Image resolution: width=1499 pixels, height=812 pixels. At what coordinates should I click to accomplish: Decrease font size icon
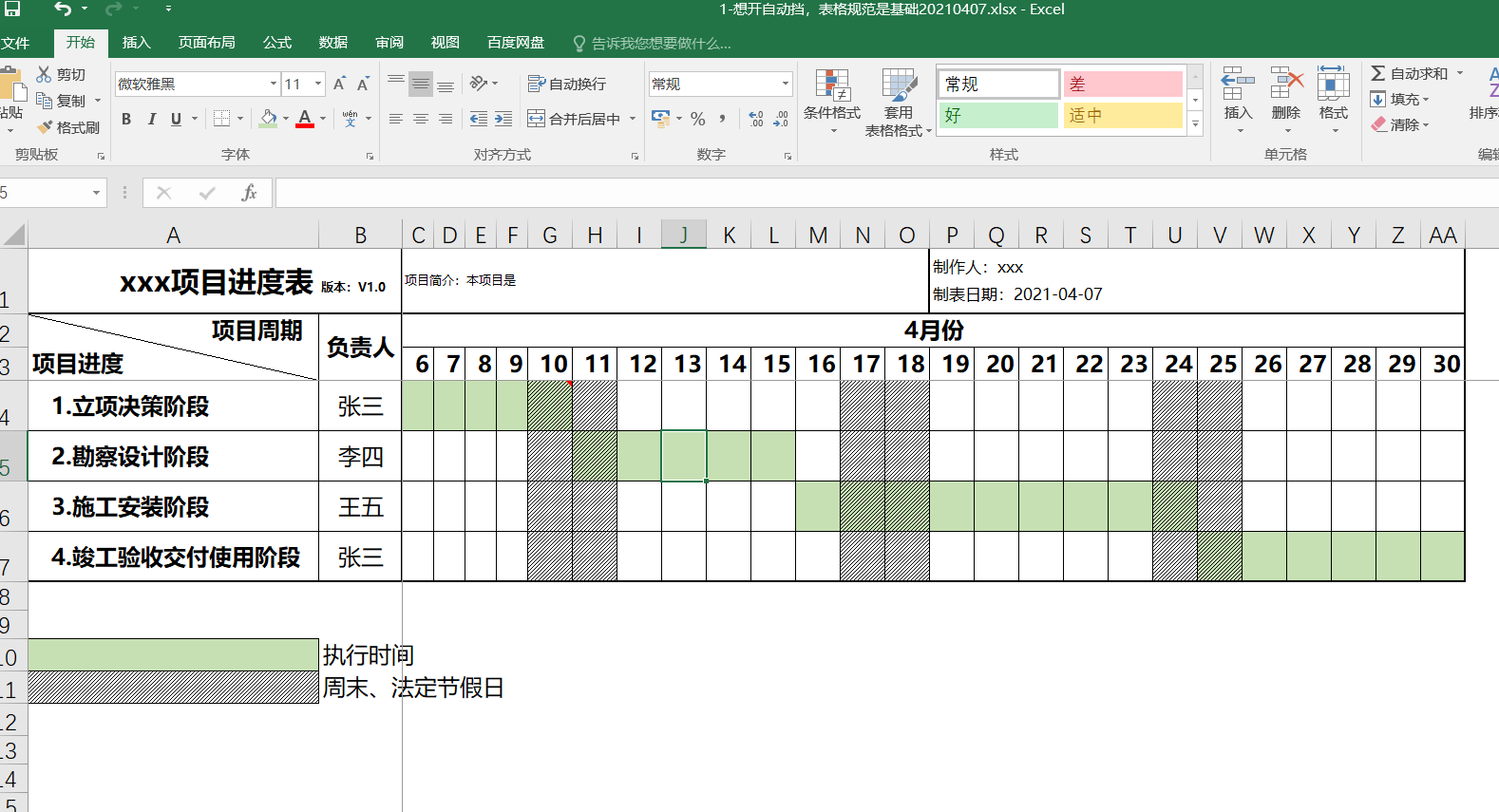coord(363,84)
